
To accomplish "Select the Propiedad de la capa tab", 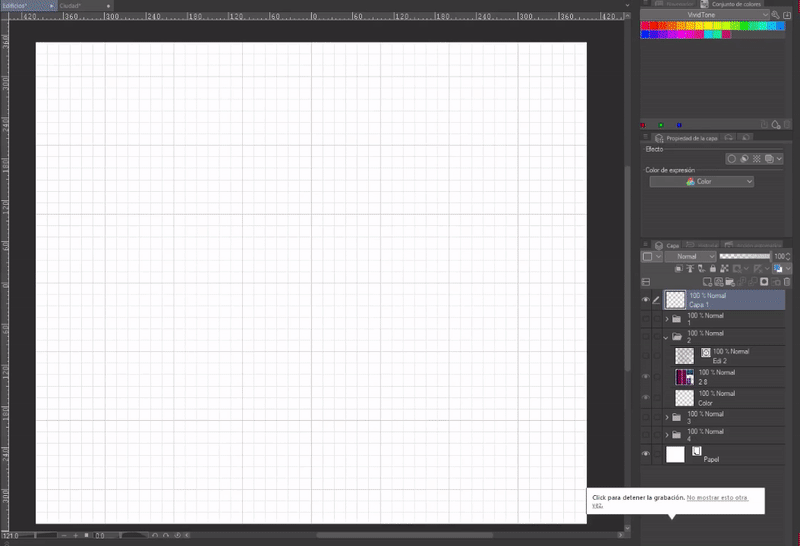I will 687,138.
